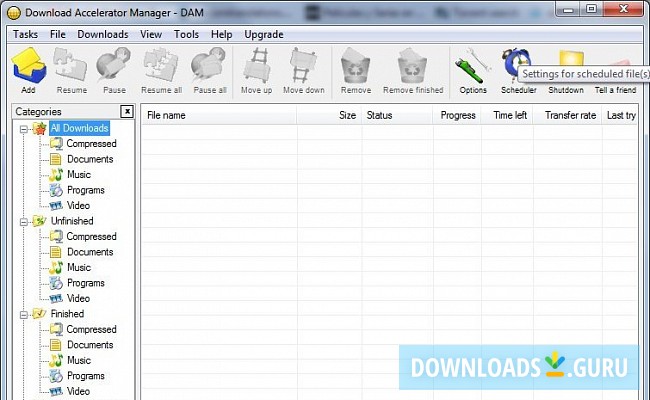
Task: Click the DAM app icon in title bar
Action: tap(14, 13)
